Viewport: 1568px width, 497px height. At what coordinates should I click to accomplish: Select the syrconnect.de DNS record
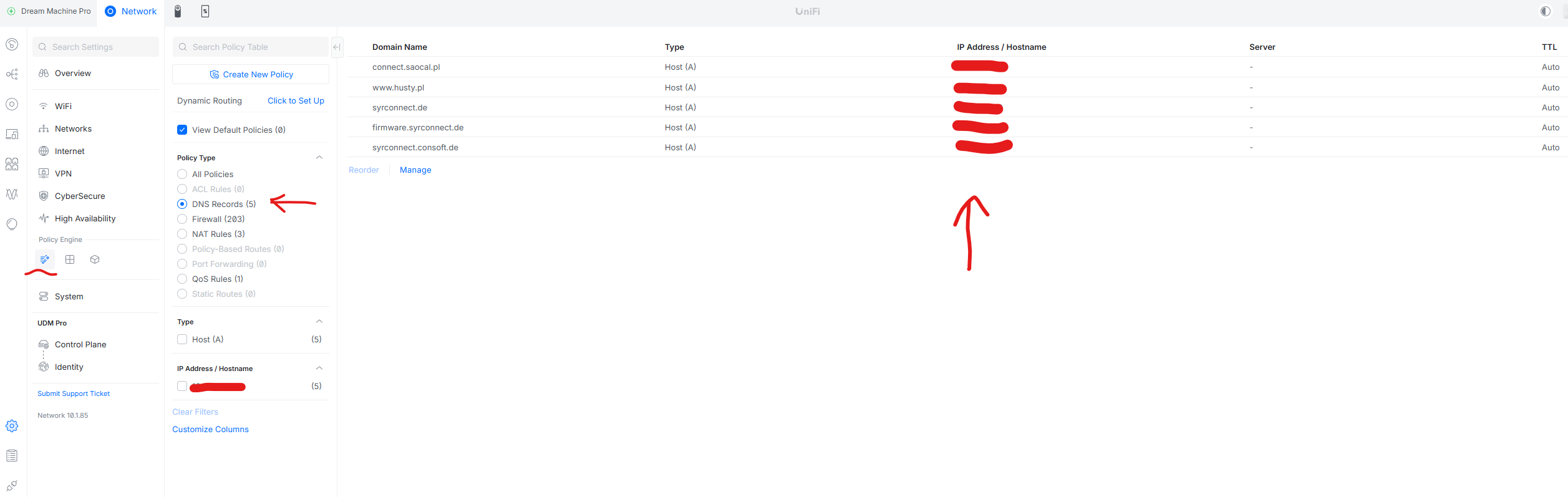[957, 107]
